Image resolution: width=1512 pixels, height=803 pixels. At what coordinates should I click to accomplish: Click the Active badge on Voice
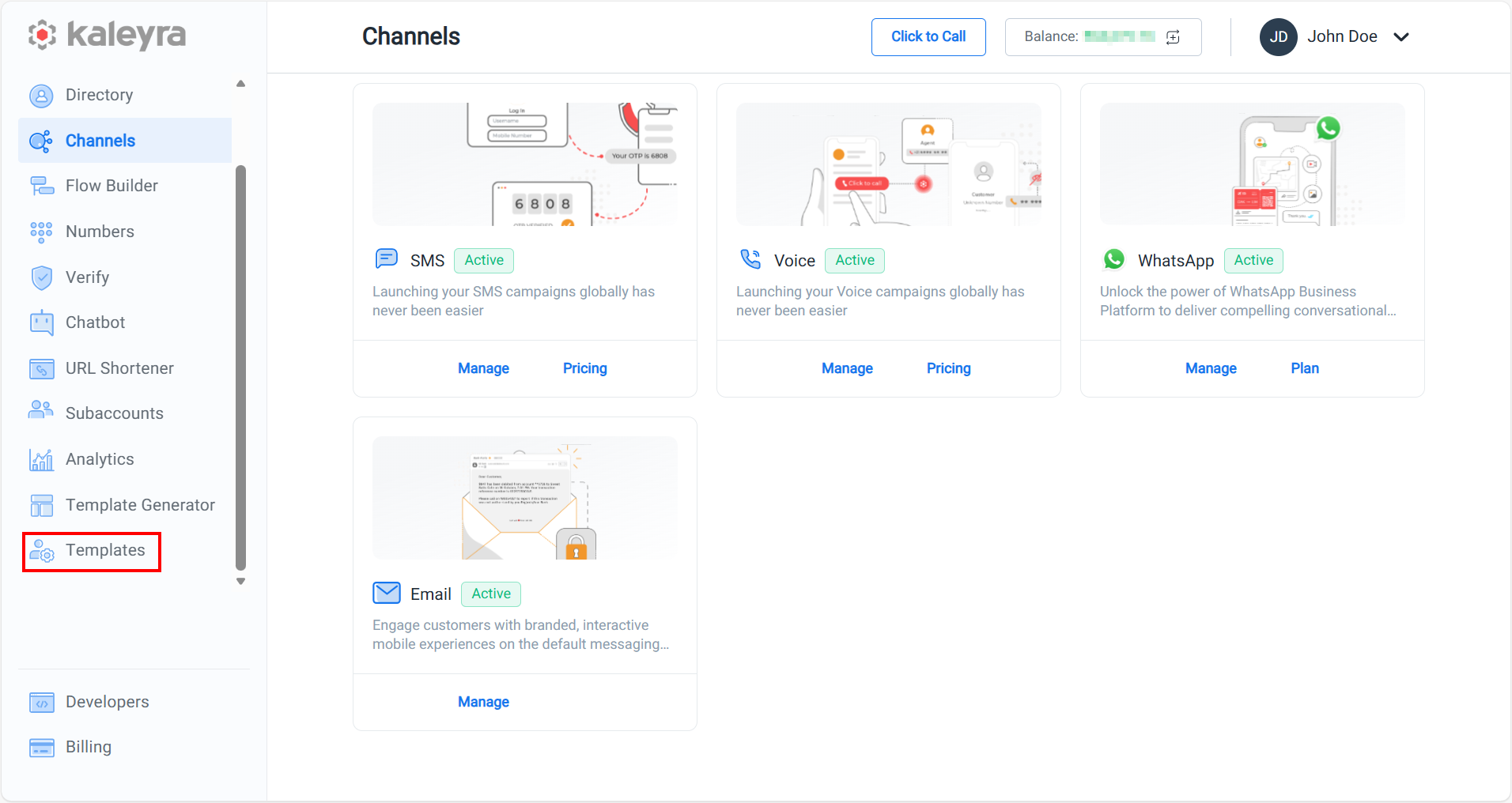855,260
